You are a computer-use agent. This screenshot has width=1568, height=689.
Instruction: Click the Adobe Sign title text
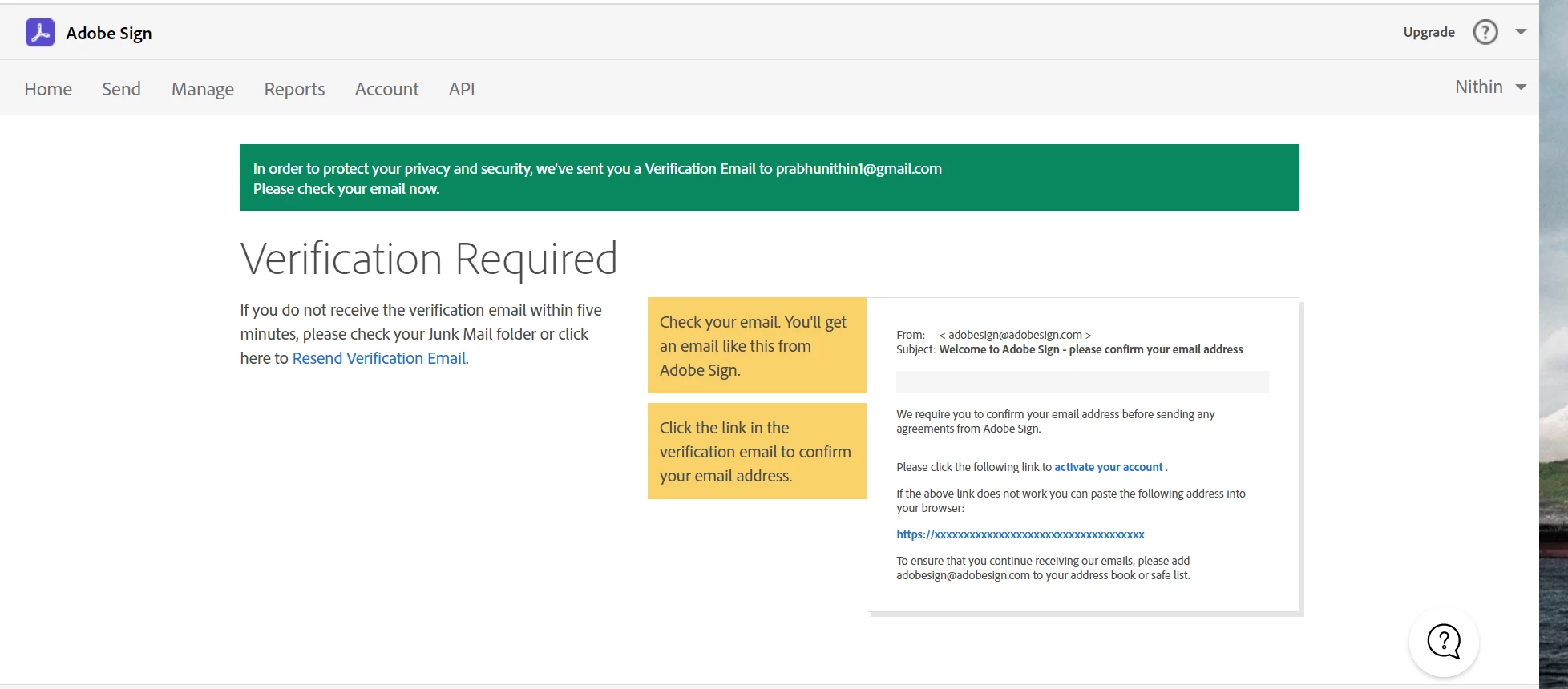point(109,34)
